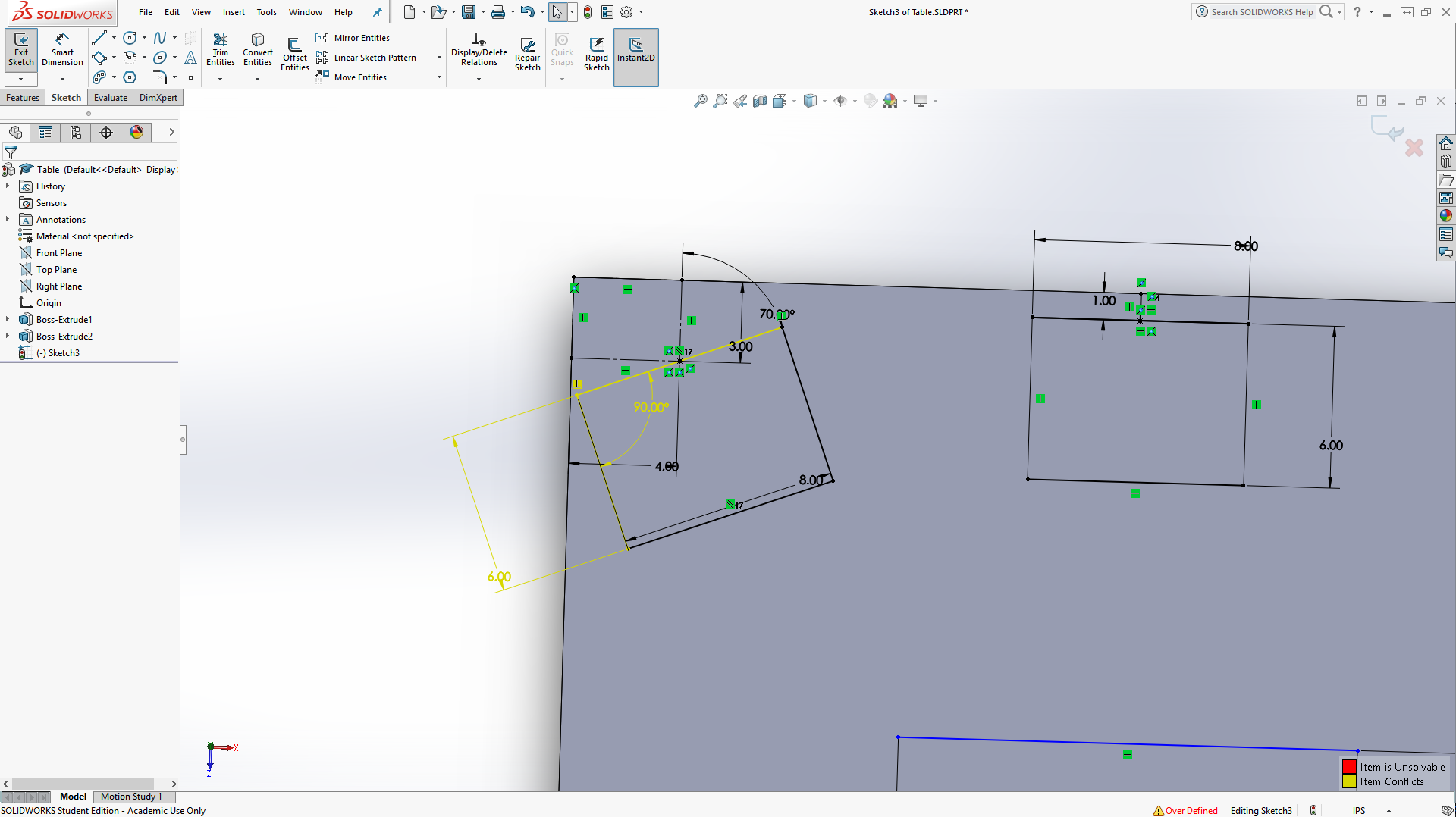Open DisplayManager tab in feature manager
The image size is (1456, 817).
tap(136, 133)
